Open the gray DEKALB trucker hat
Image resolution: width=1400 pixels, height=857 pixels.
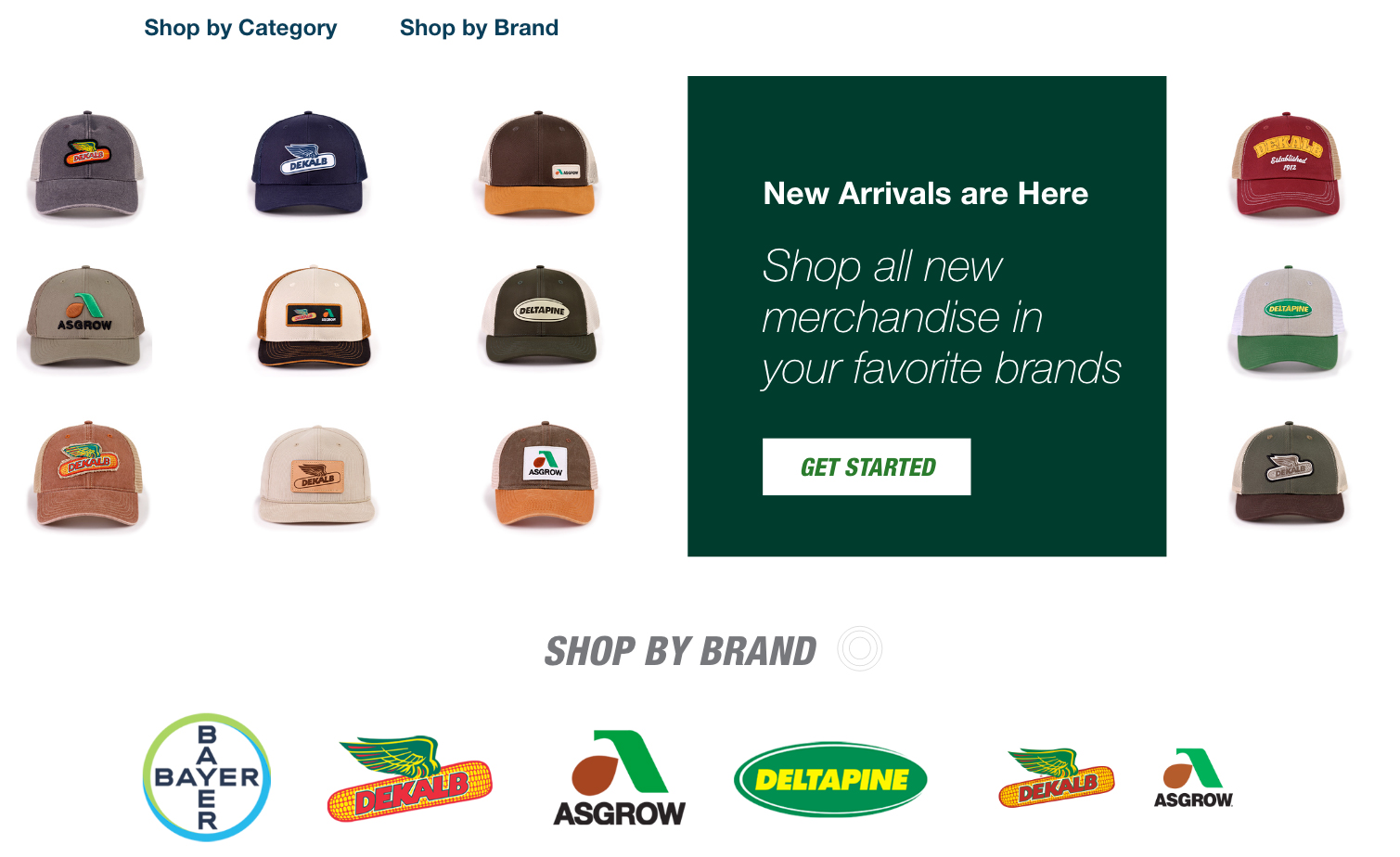[86, 167]
